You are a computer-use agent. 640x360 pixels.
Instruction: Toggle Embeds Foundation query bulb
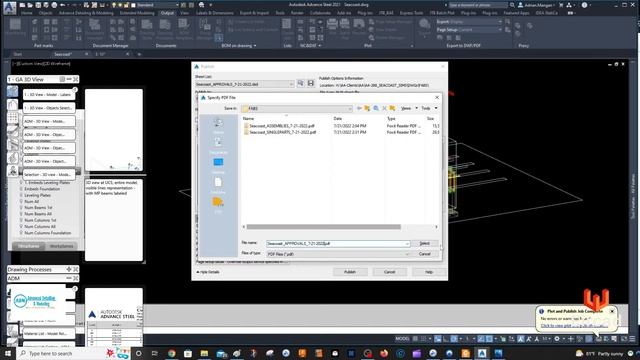coord(21,189)
